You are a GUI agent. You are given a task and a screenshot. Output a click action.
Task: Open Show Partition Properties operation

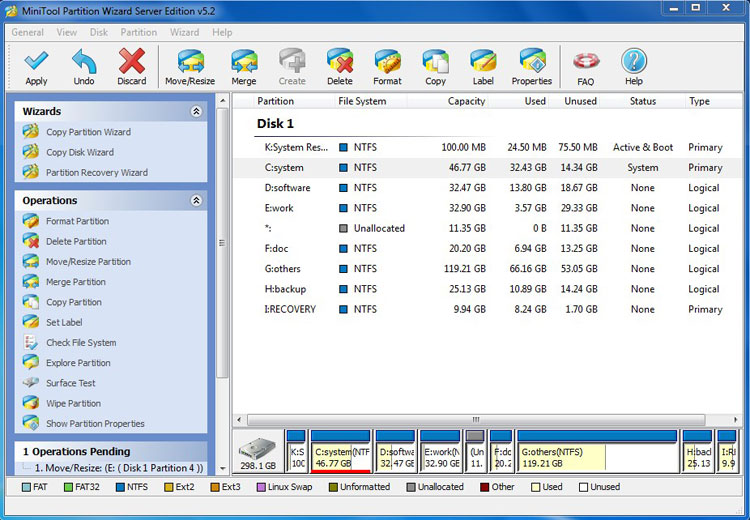coord(95,423)
